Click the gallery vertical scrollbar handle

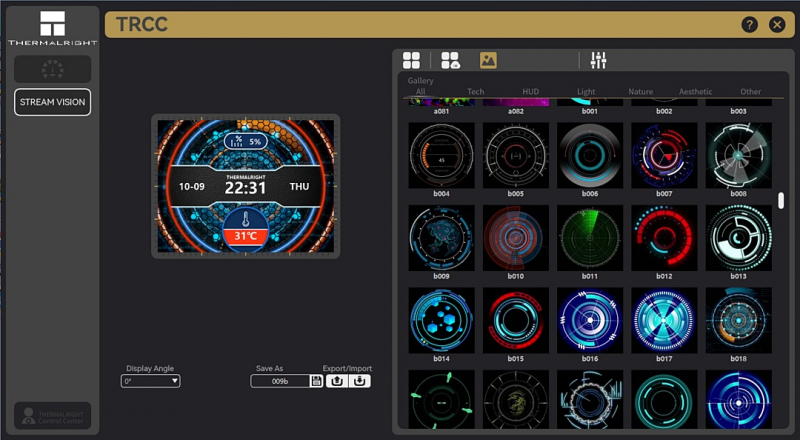[x=781, y=200]
